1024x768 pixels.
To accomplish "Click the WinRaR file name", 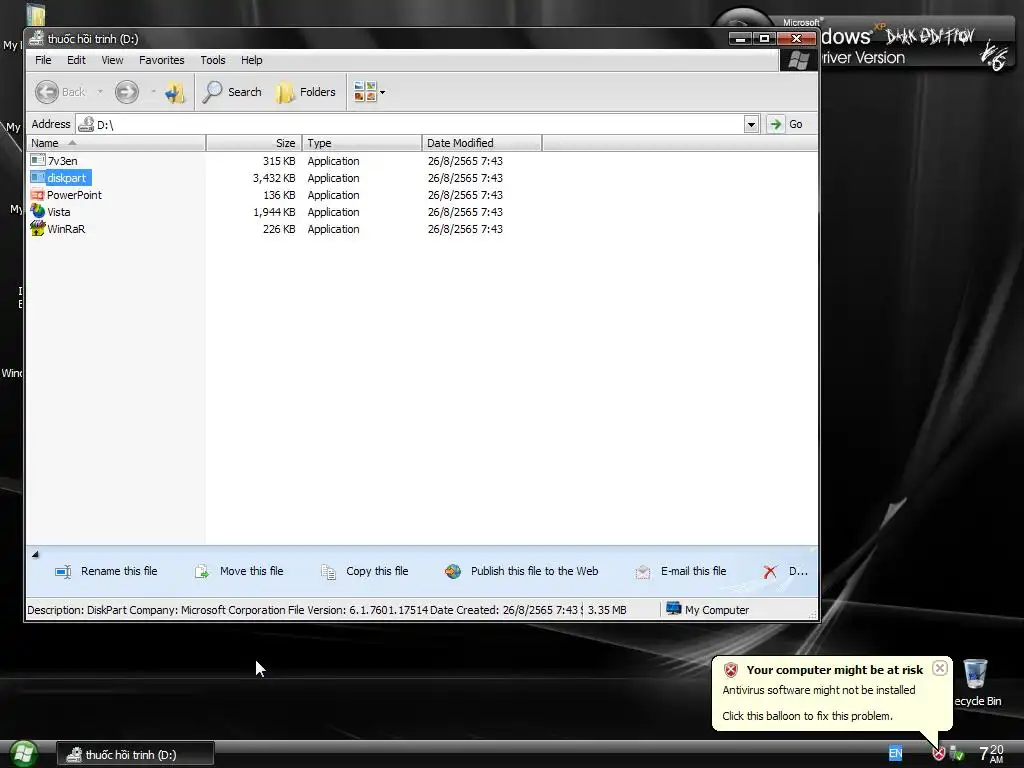I will [x=66, y=229].
